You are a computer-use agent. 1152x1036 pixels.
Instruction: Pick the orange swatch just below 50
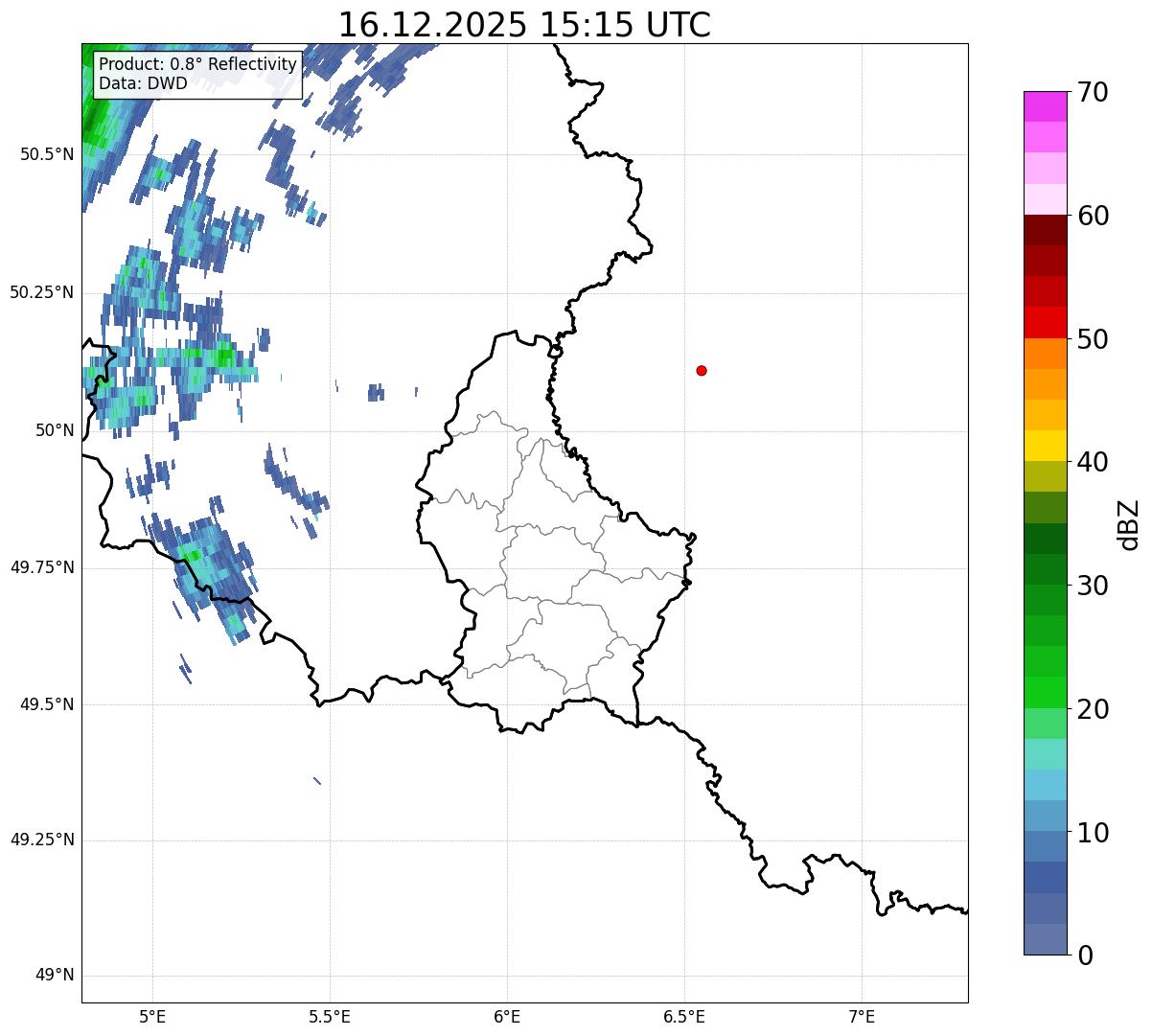1046,354
